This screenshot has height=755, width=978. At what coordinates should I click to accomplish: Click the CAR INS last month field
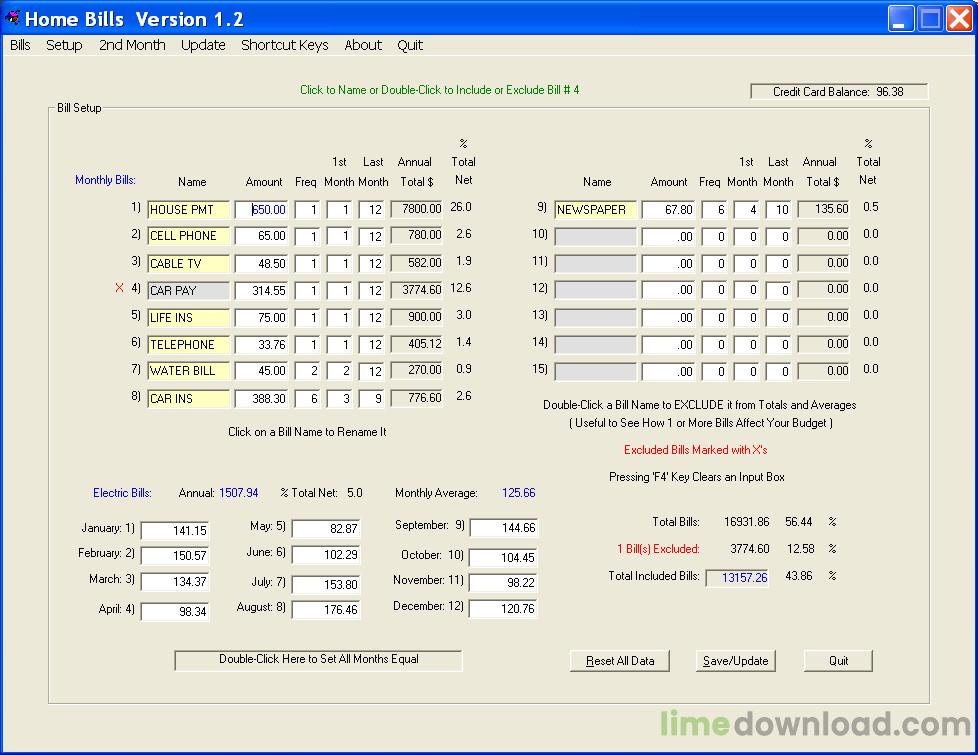point(372,399)
